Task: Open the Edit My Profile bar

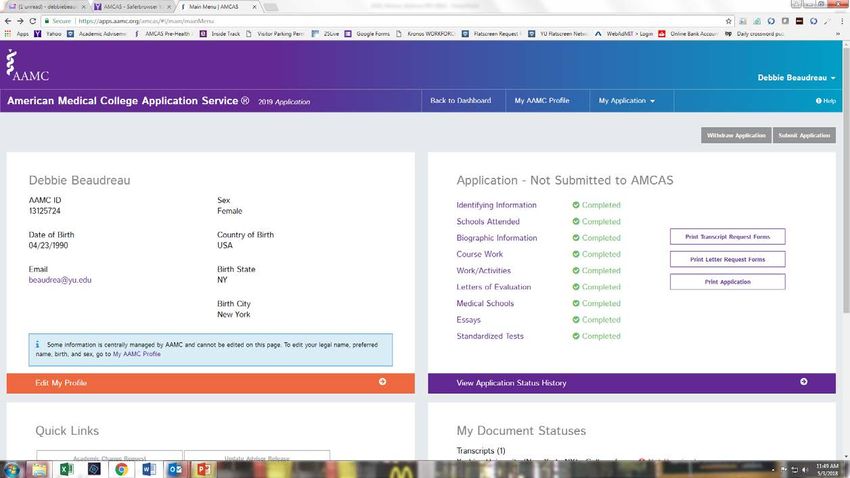Action: click(x=210, y=383)
